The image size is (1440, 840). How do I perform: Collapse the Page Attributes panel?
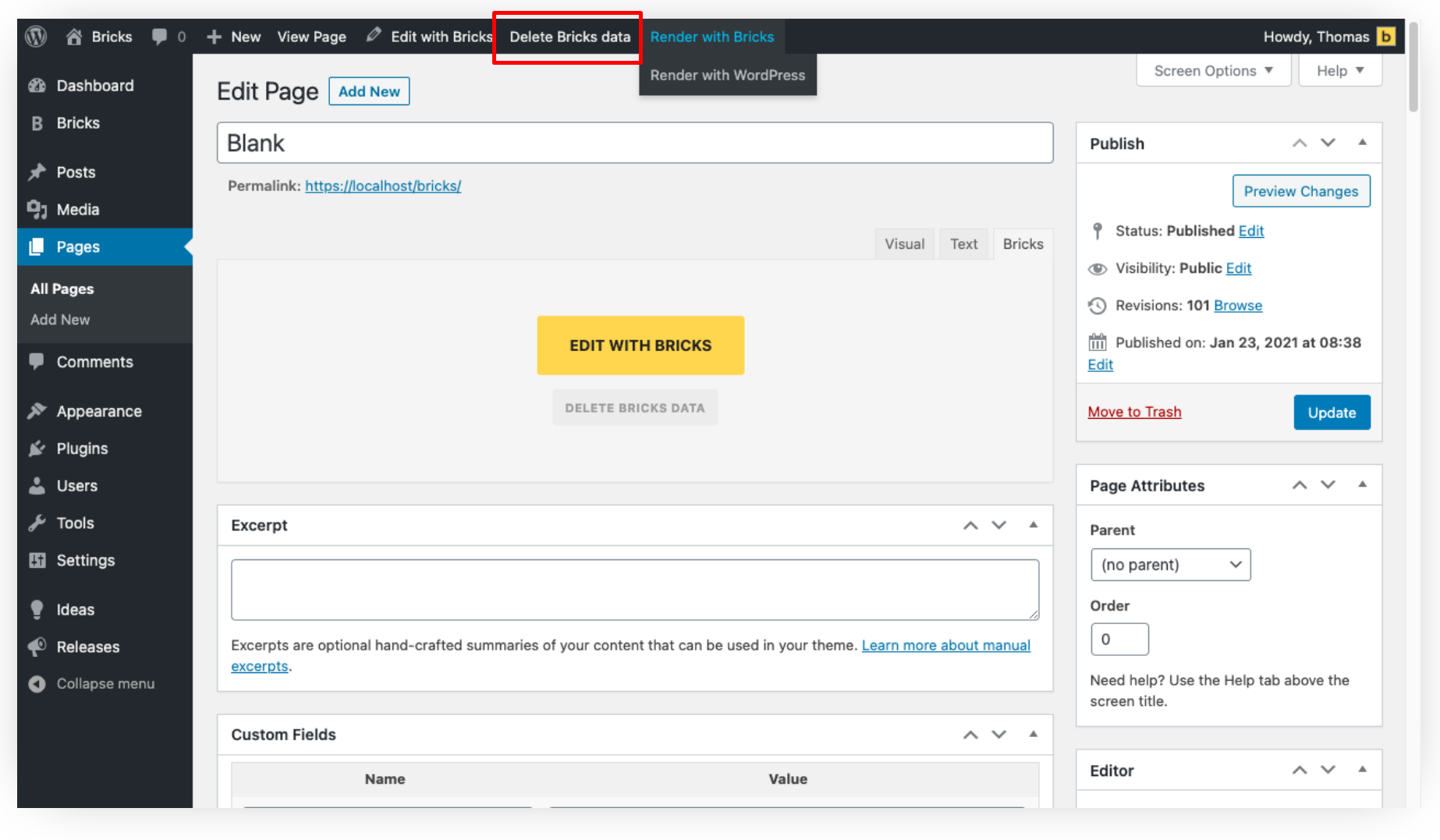point(1362,485)
